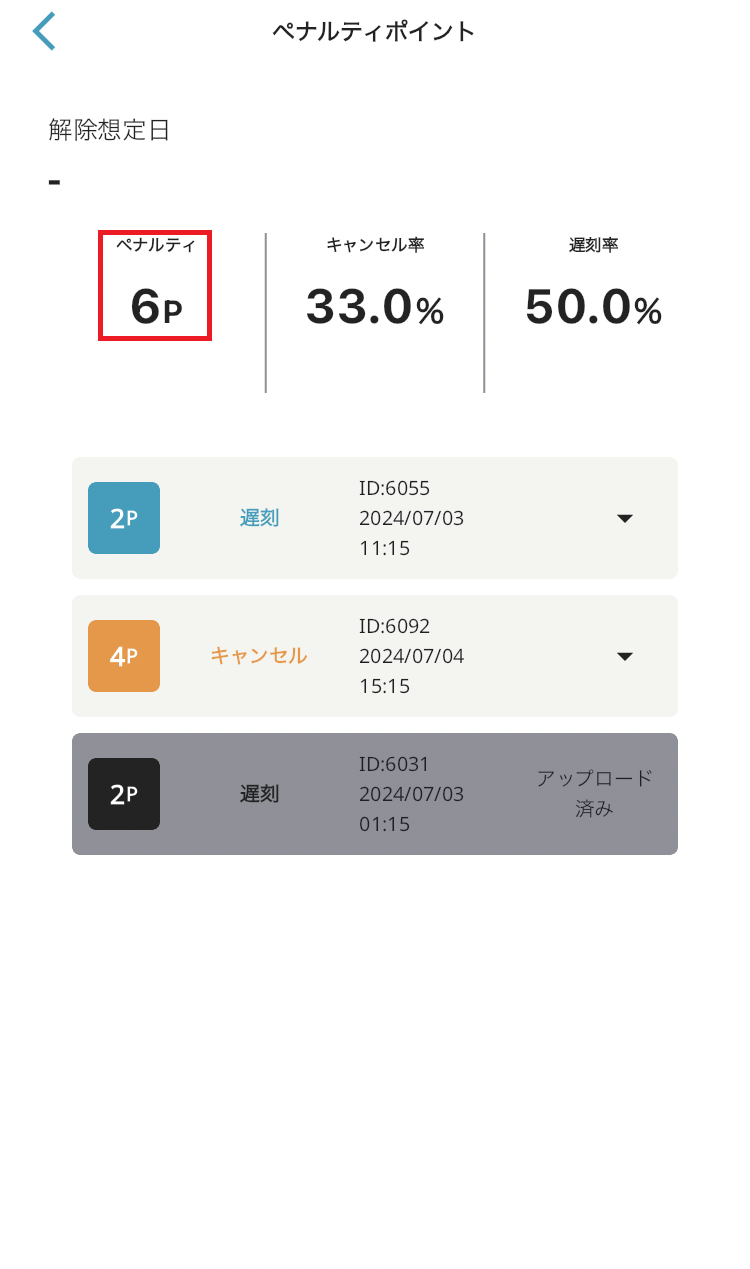Select the grayed-out ID:6031 row
Screen dimensions: 750x1269
[x=374, y=793]
